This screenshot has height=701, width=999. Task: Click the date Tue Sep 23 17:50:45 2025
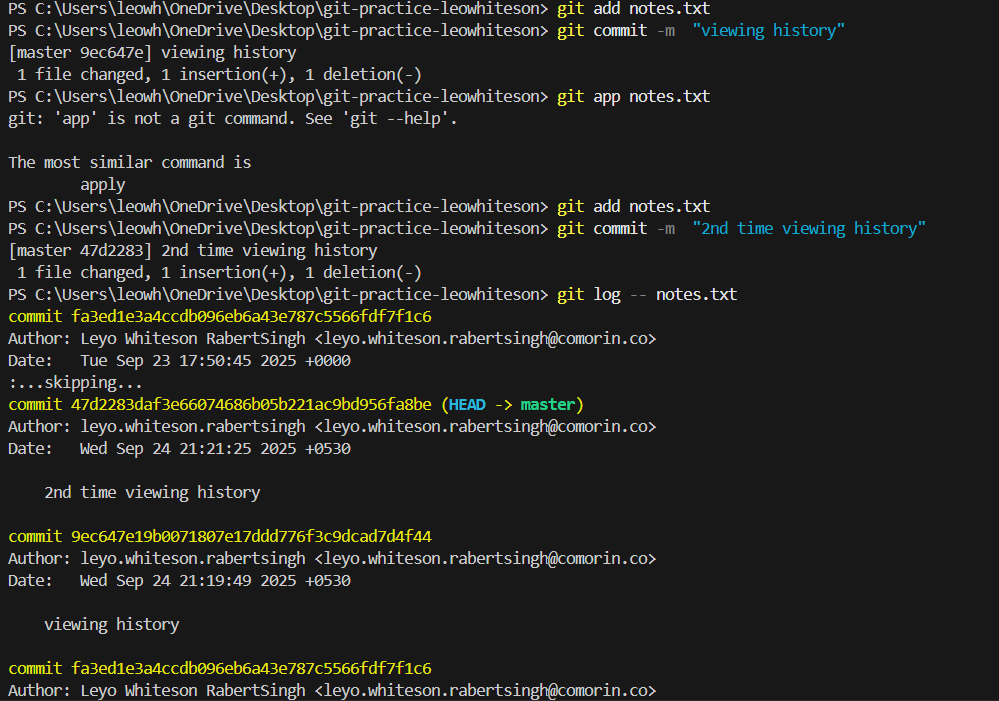(188, 361)
